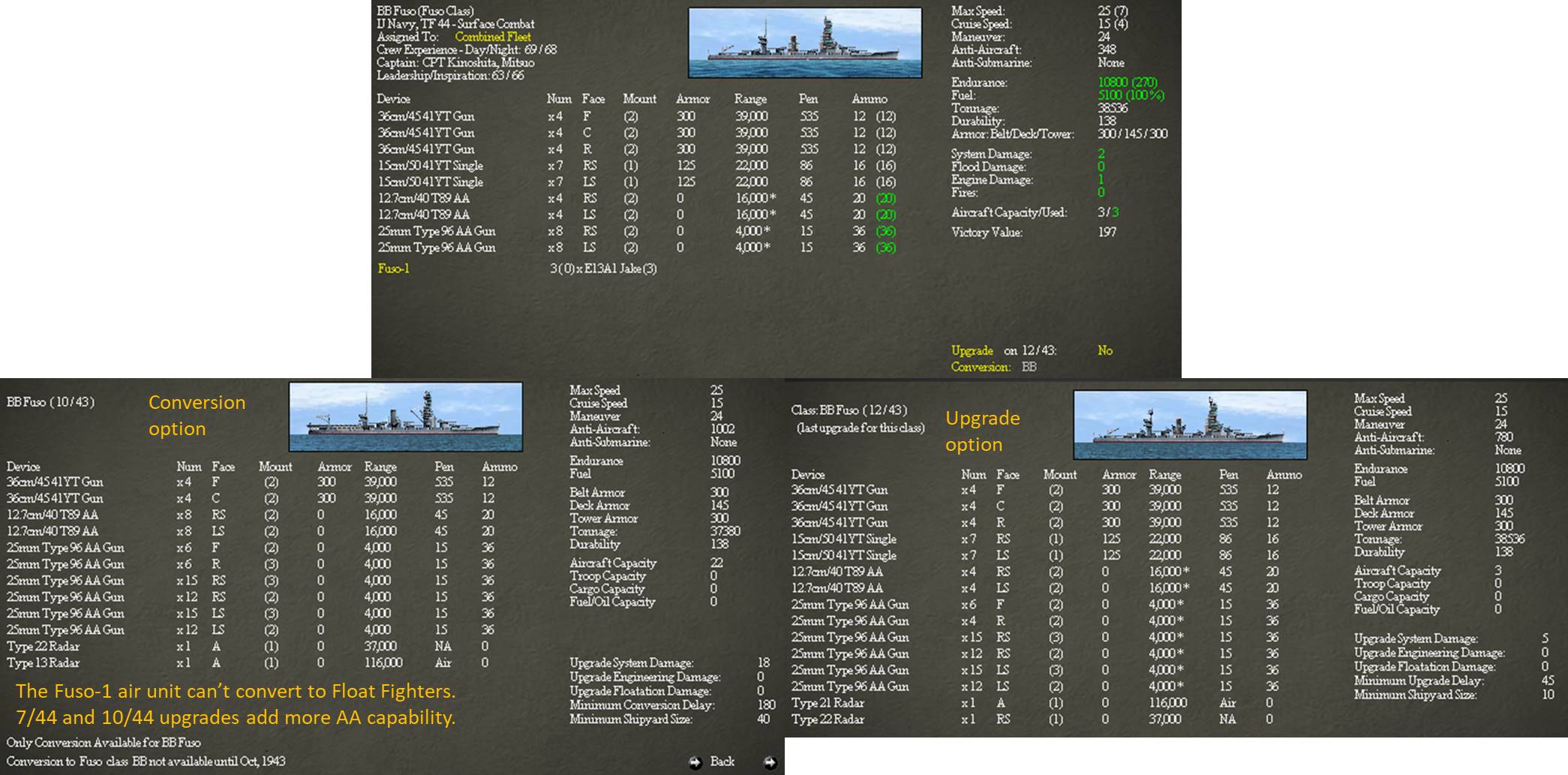Screen dimensions: 1568x775
Task: Open the Combined Fleet assignment link
Action: coord(493,37)
